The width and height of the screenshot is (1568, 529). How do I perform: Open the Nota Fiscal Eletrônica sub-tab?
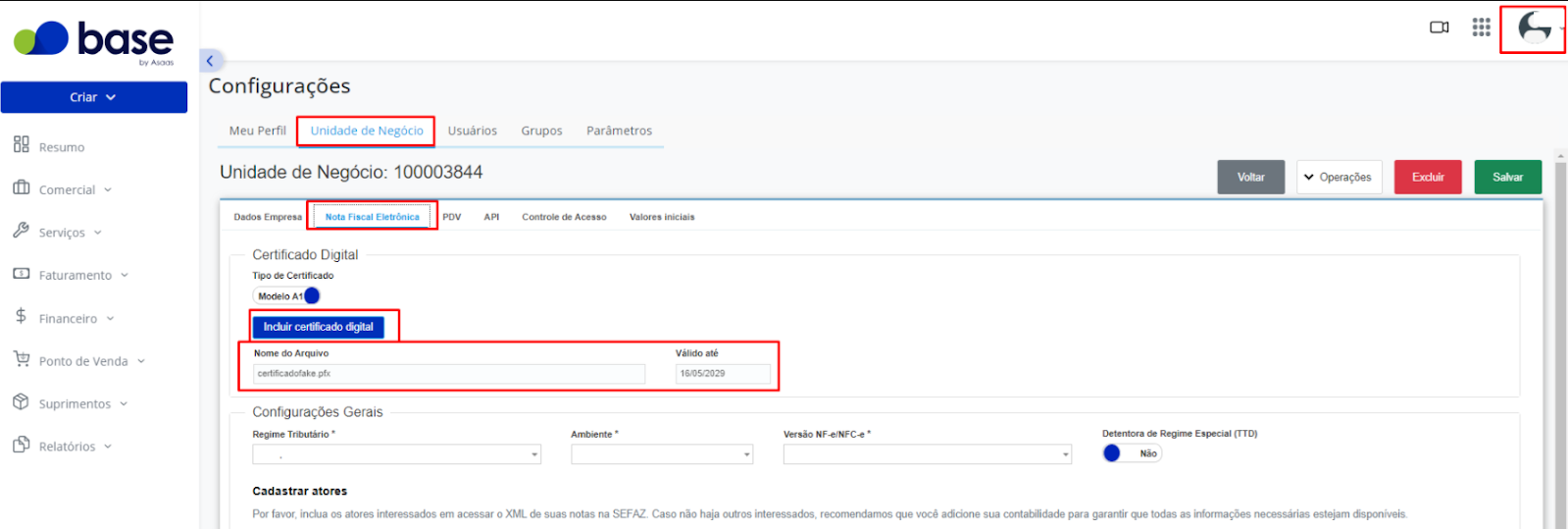373,217
